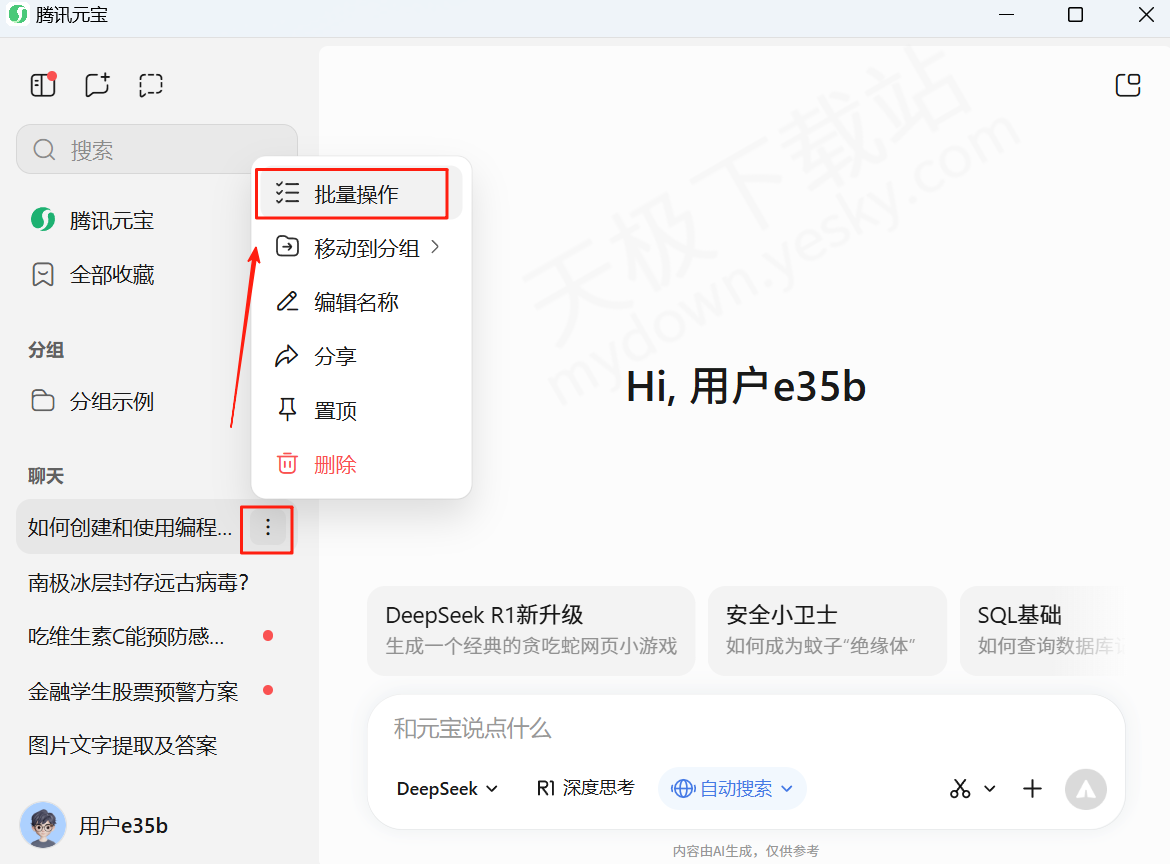Open chat 金融学生股票预警方案
This screenshot has width=1170, height=864.
pos(157,692)
